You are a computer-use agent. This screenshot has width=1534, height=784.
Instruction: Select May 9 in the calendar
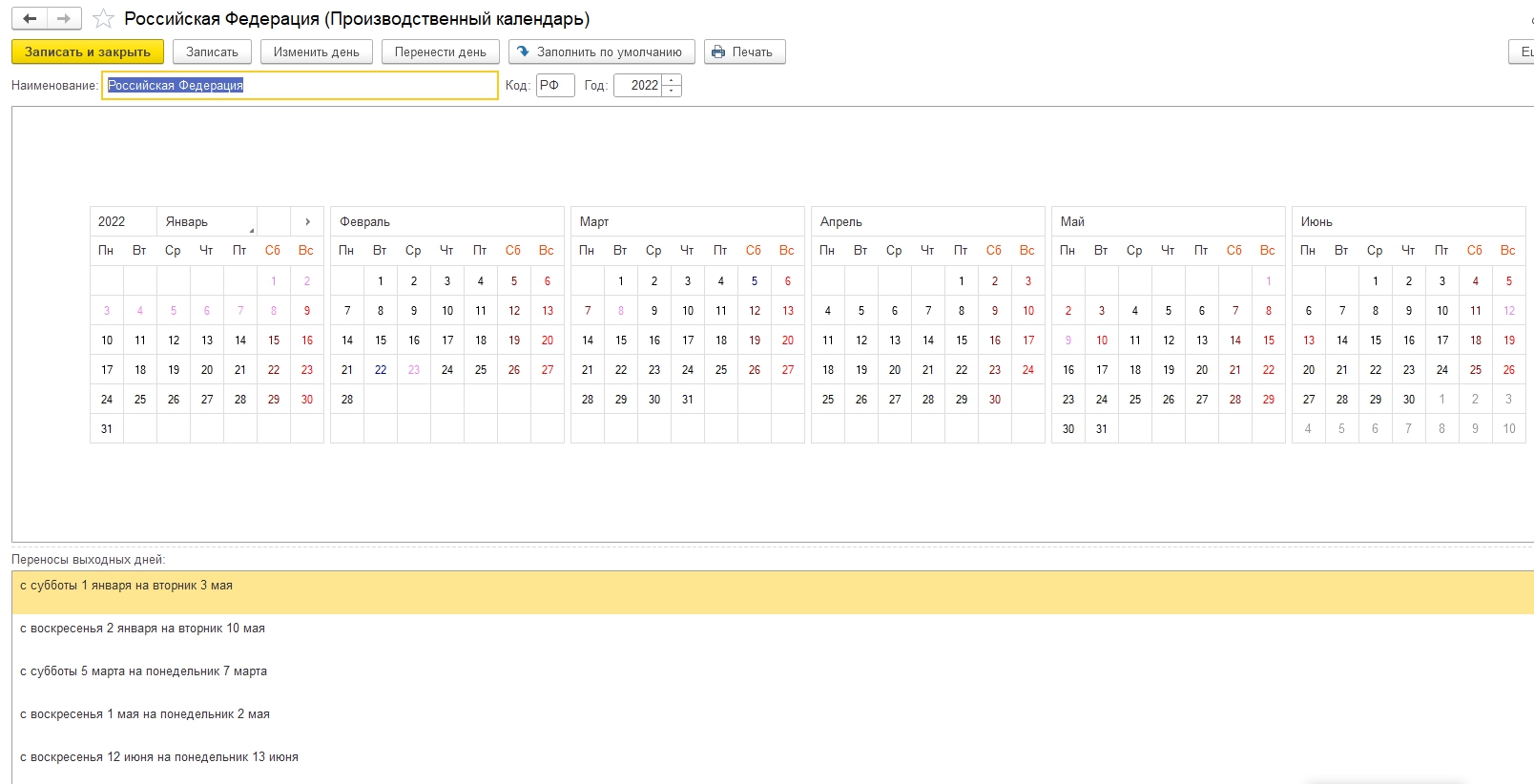[x=1068, y=340]
